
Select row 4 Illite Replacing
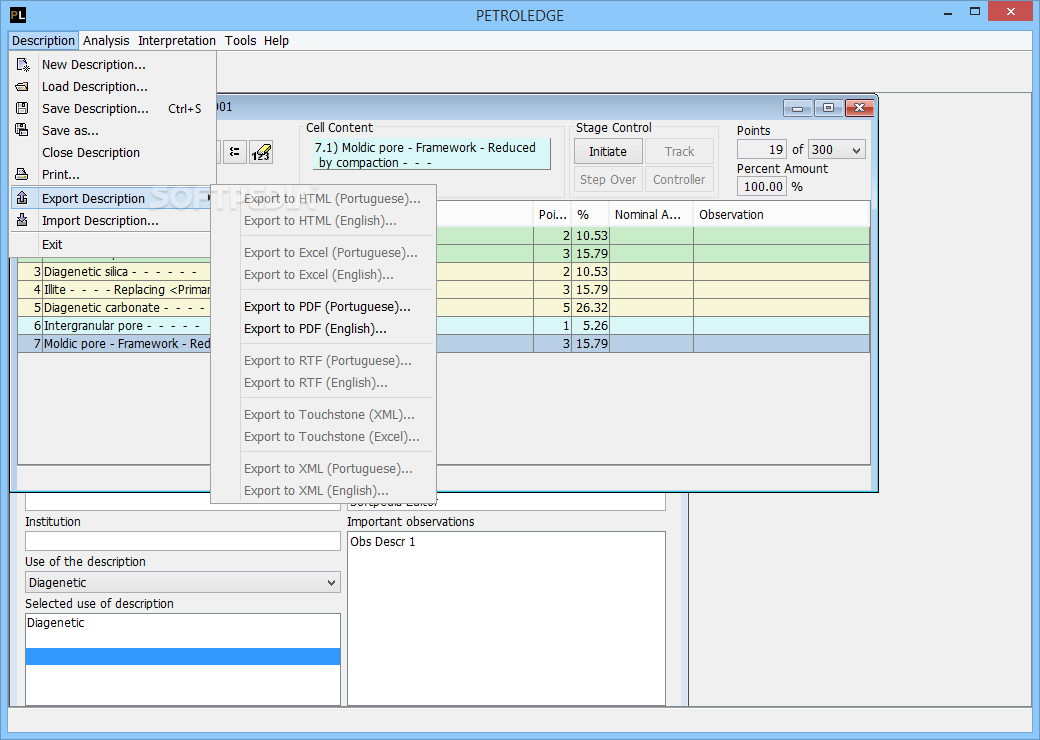point(114,290)
